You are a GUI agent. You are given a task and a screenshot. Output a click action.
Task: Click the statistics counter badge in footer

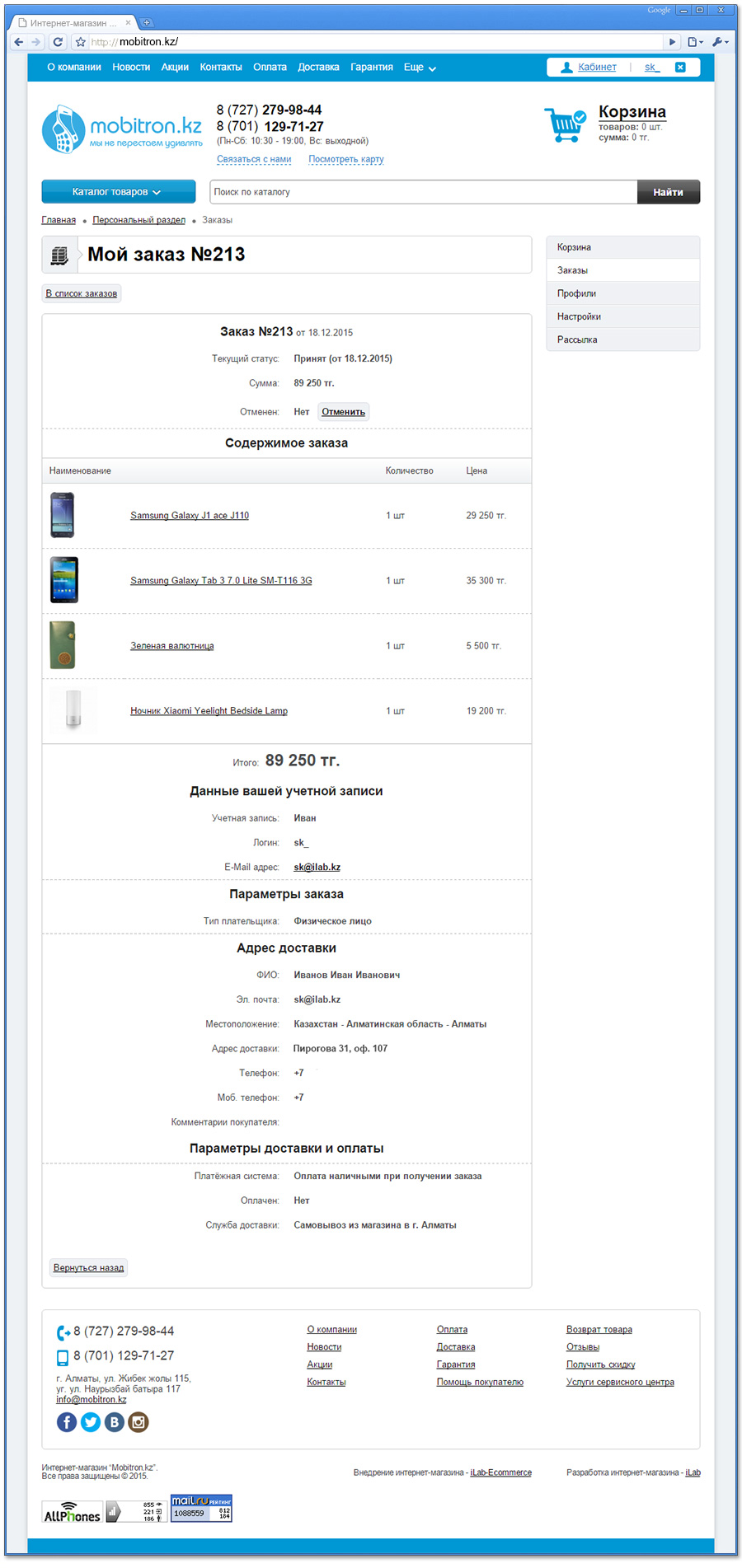click(136, 1512)
